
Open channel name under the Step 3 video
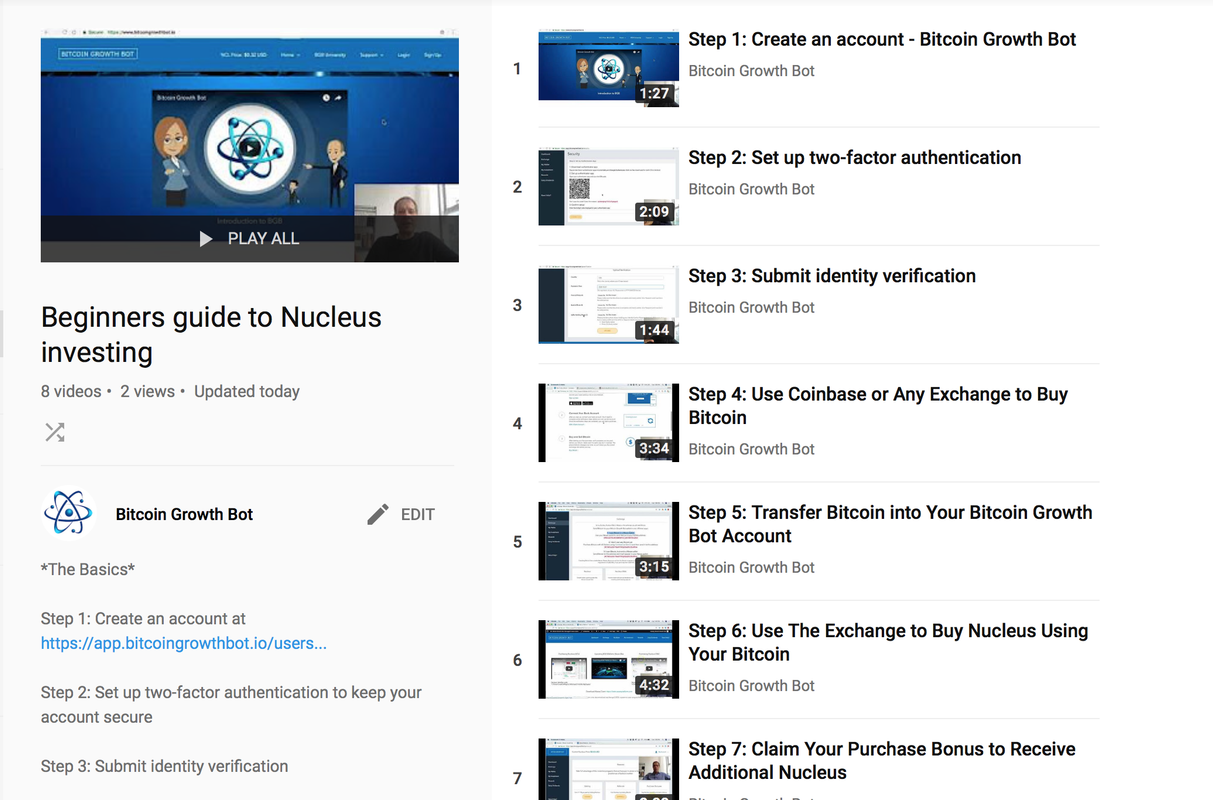pos(751,307)
